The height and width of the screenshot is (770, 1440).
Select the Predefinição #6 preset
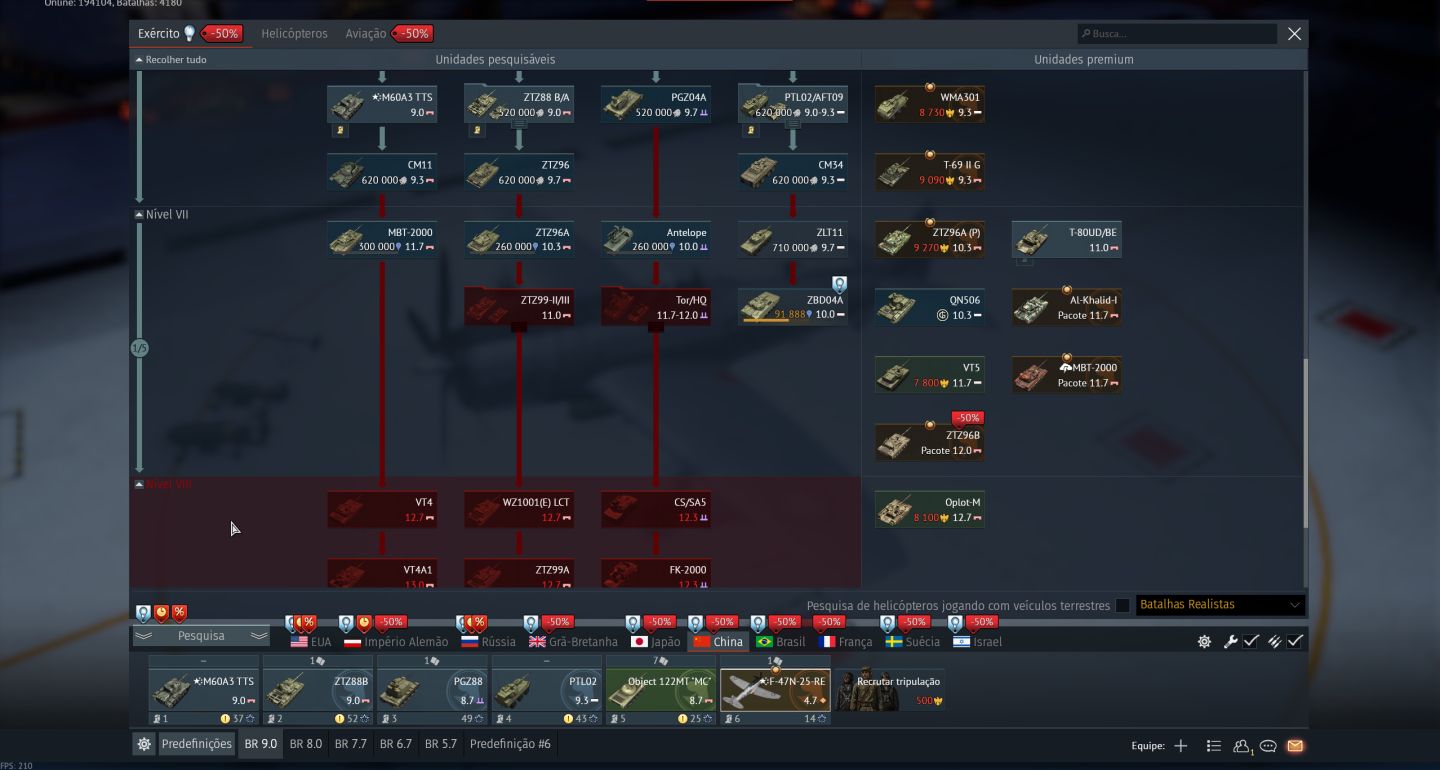[510, 744]
